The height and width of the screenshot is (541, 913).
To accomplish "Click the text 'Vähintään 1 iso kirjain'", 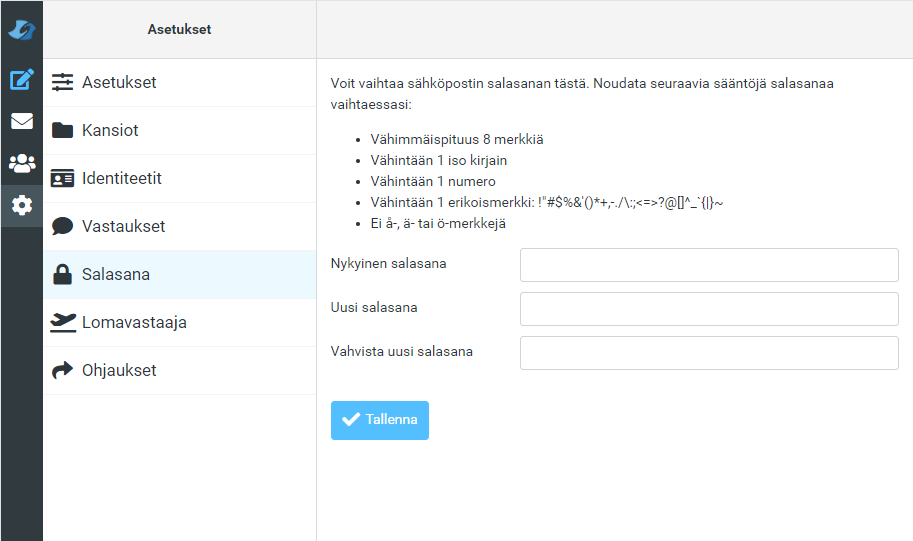I will [x=438, y=160].
